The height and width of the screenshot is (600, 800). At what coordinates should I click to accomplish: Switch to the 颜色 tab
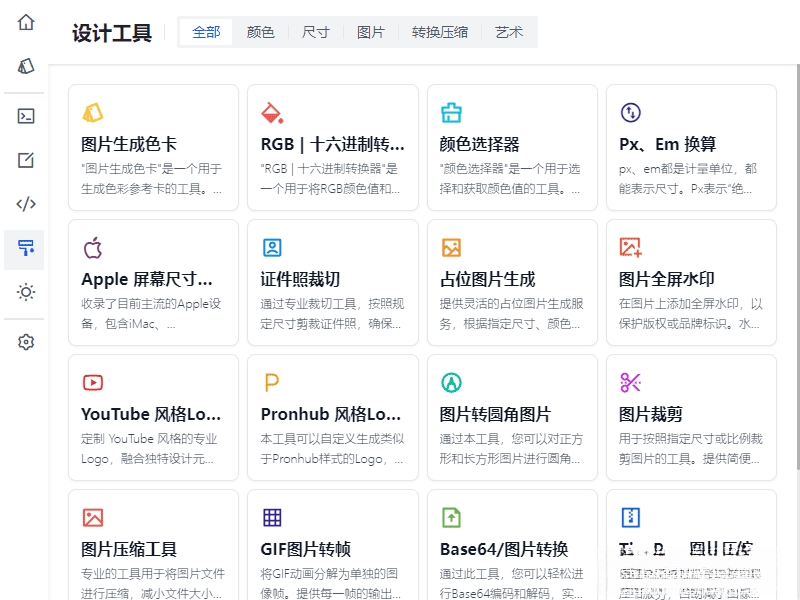click(260, 32)
